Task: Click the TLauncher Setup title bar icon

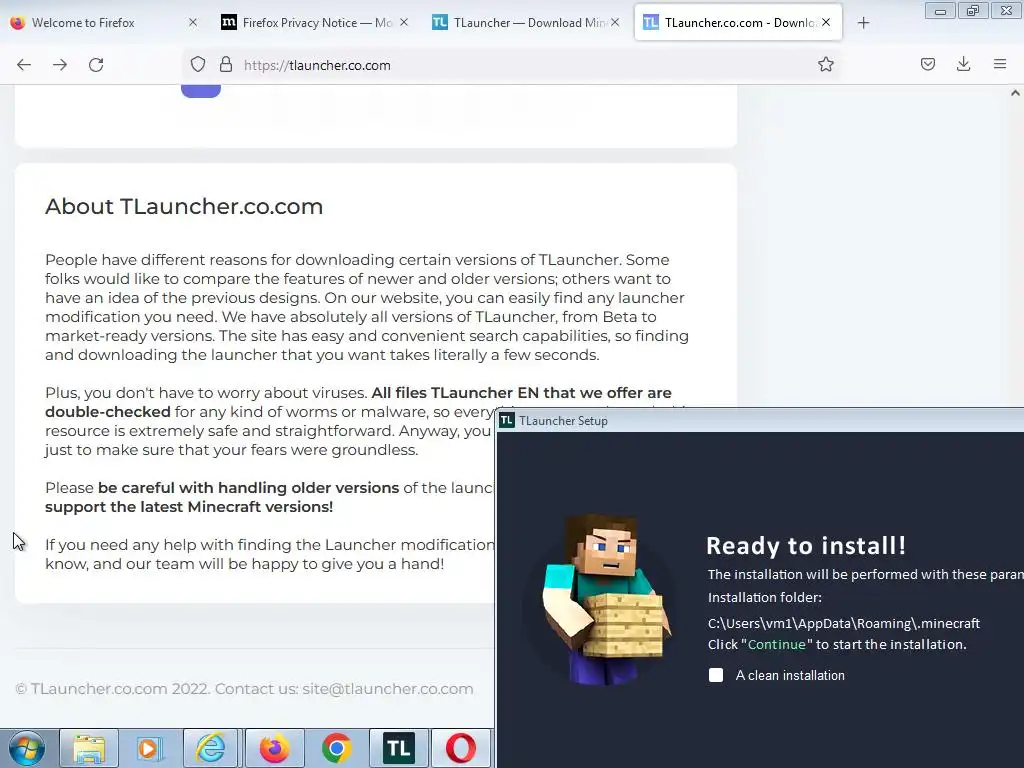Action: (x=506, y=421)
